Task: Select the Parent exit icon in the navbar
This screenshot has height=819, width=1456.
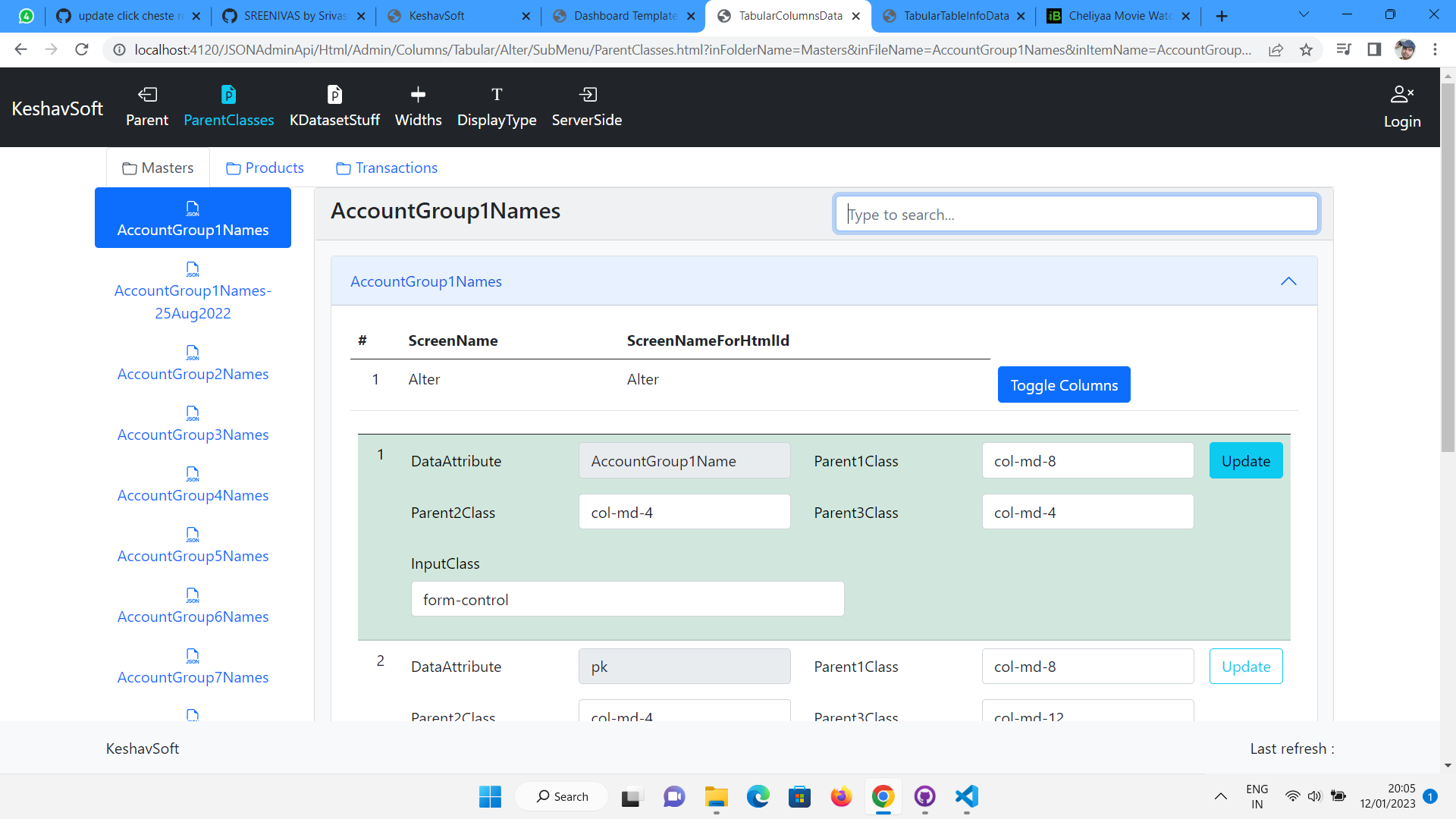Action: click(147, 94)
